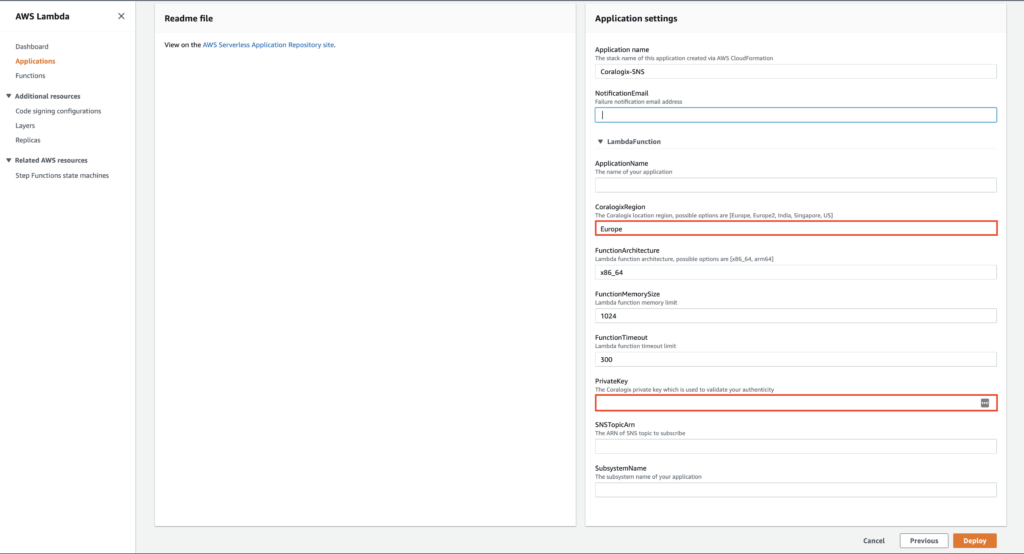1024x554 pixels.
Task: Click the Previous button
Action: coord(924,540)
